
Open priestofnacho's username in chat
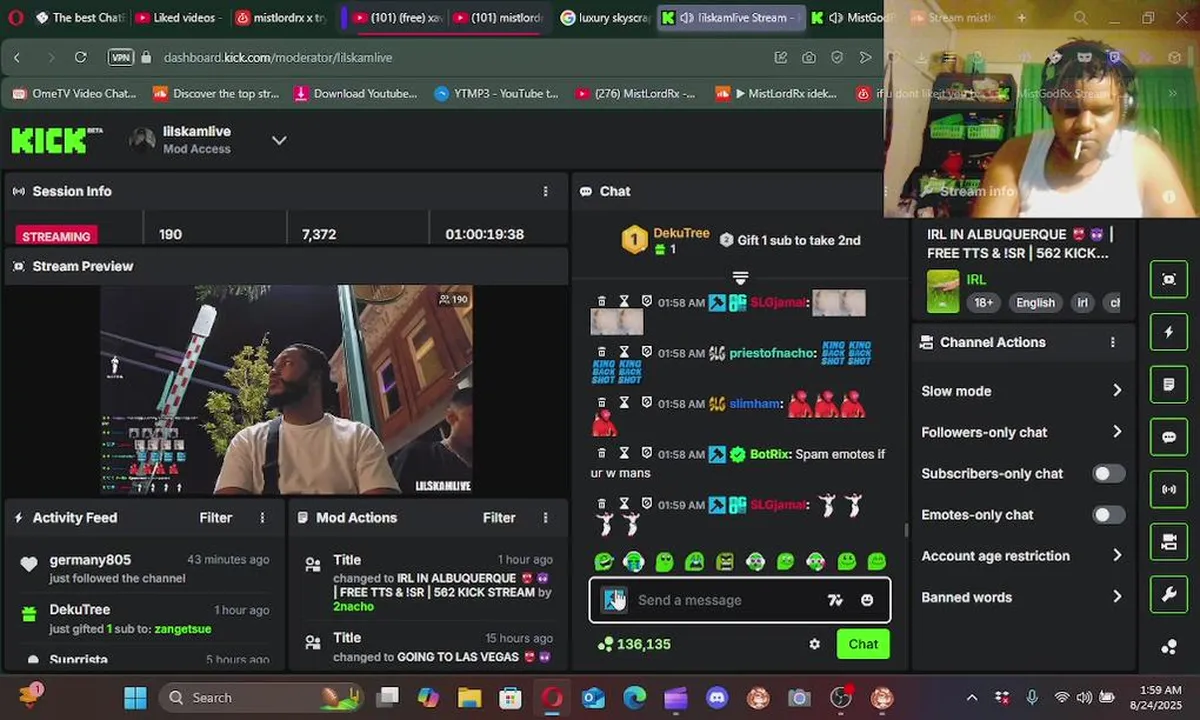pos(773,353)
